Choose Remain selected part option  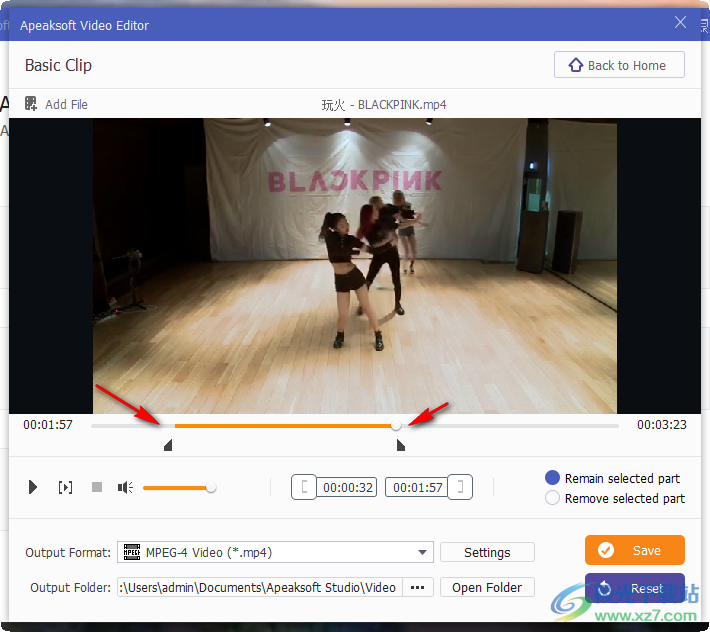click(614, 478)
